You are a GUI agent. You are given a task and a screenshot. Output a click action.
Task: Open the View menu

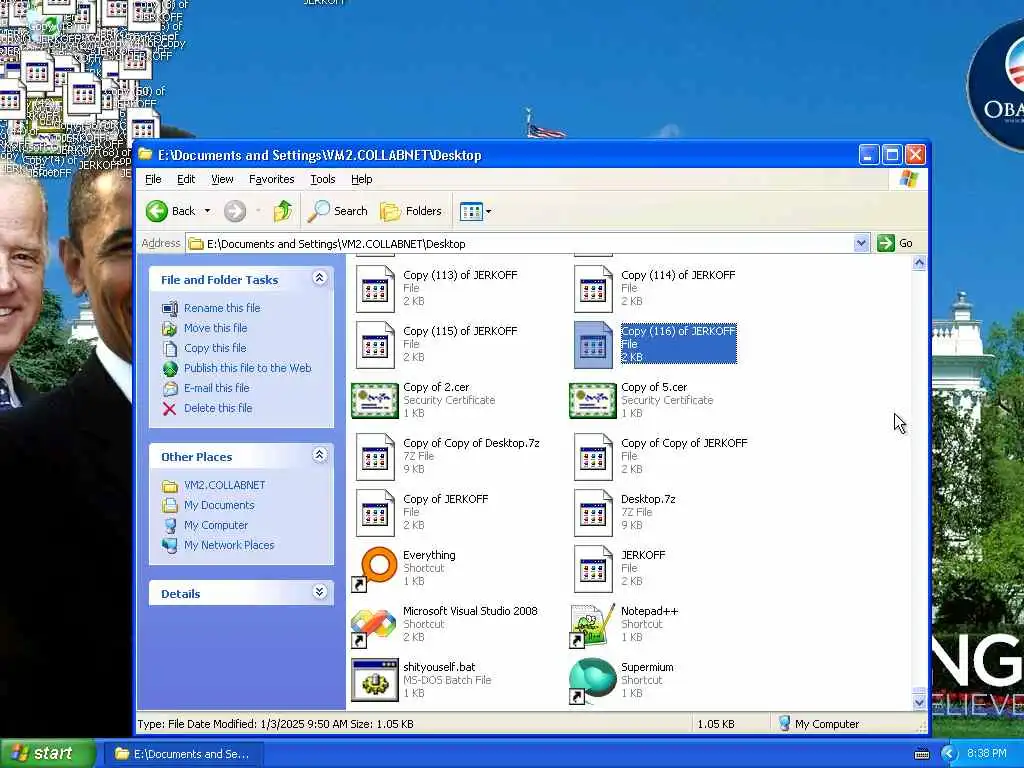coord(222,179)
